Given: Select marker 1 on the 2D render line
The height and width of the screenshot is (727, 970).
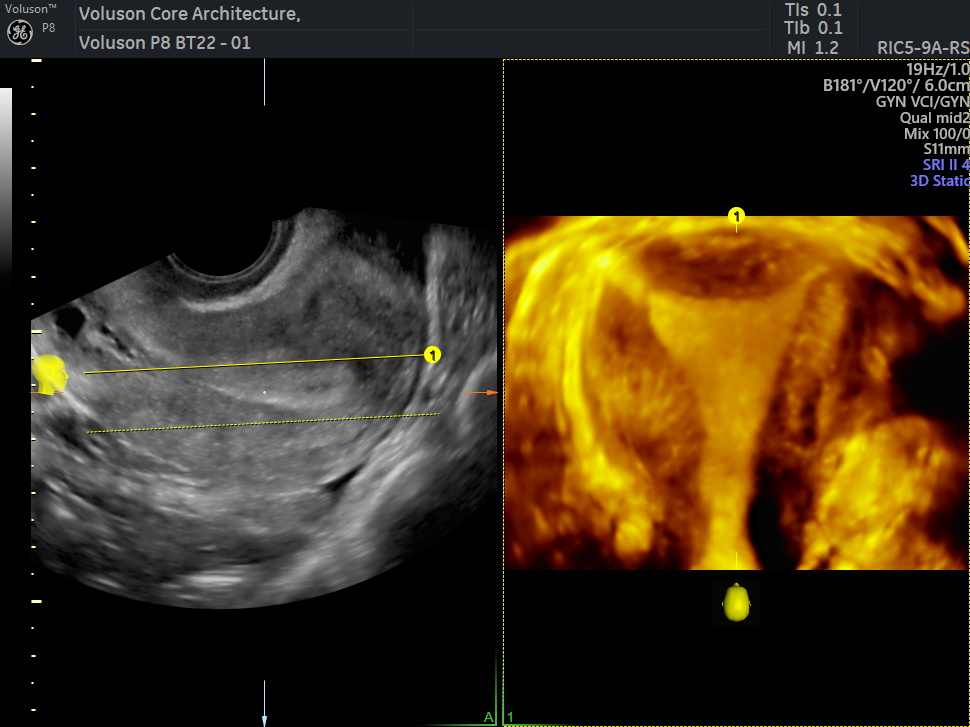Looking at the screenshot, I should (x=432, y=354).
